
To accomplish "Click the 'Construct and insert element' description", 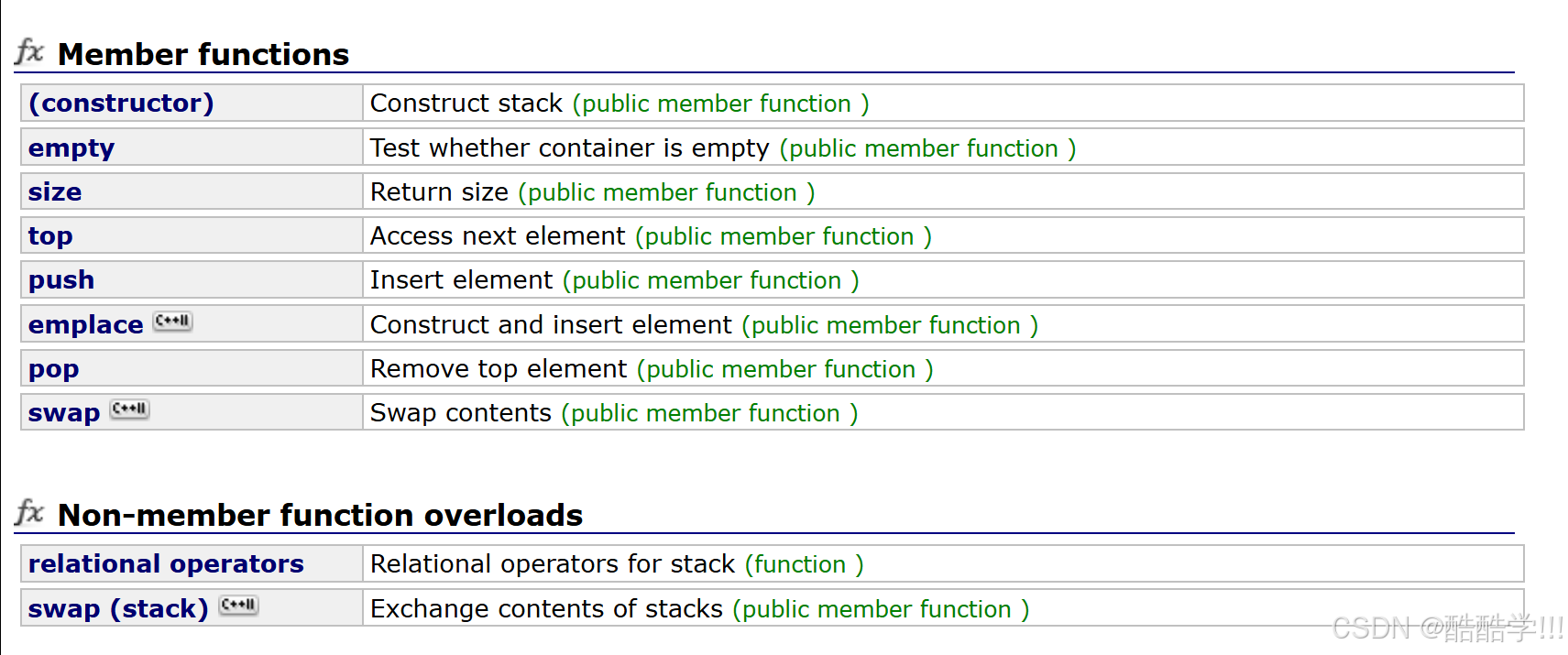I will click(x=551, y=324).
